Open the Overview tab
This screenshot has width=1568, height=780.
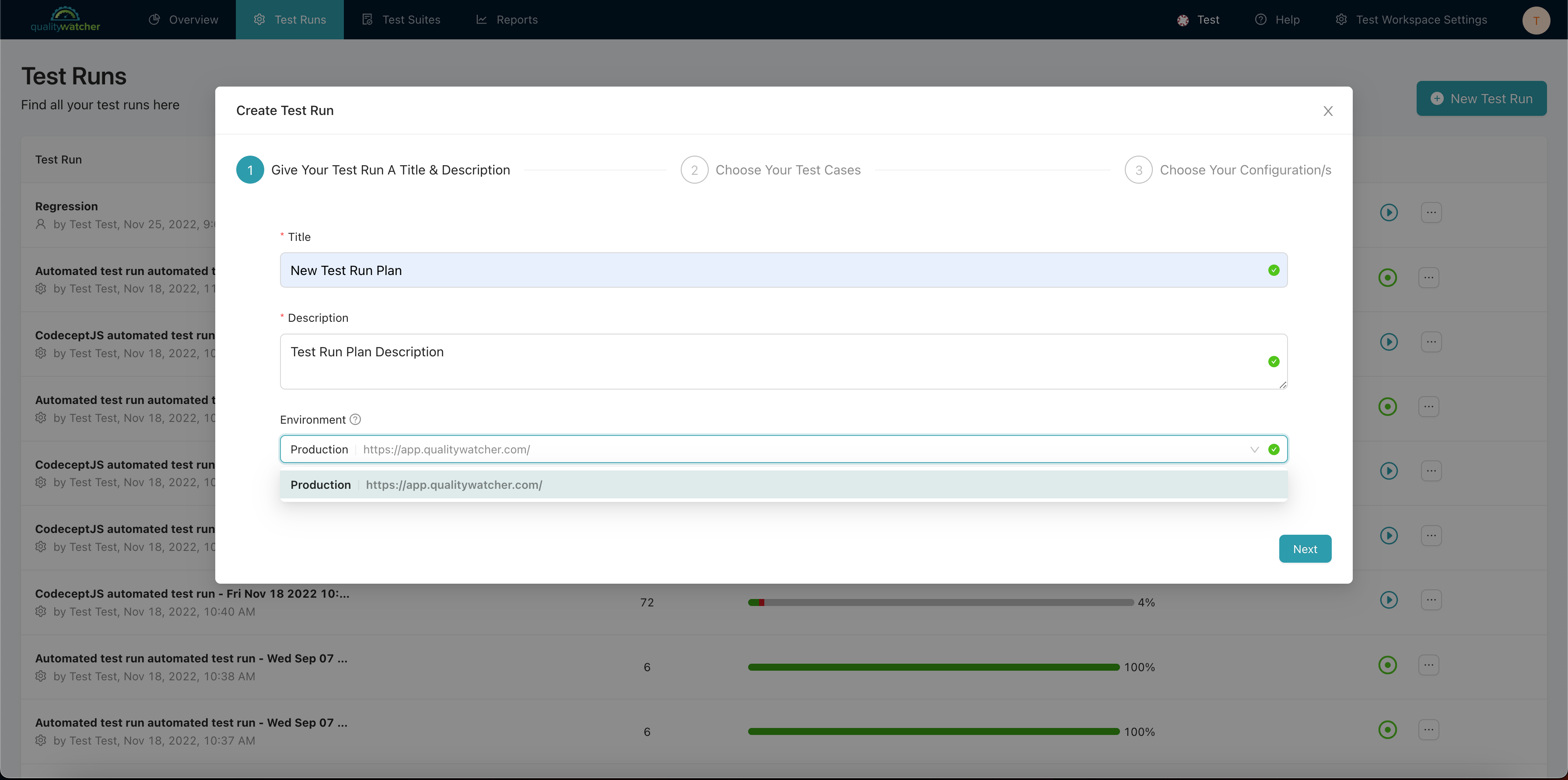click(183, 20)
